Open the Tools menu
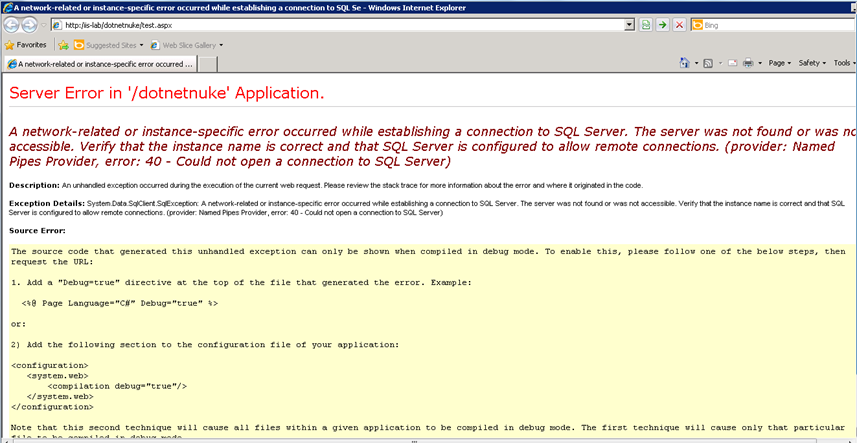The image size is (857, 443). click(844, 63)
